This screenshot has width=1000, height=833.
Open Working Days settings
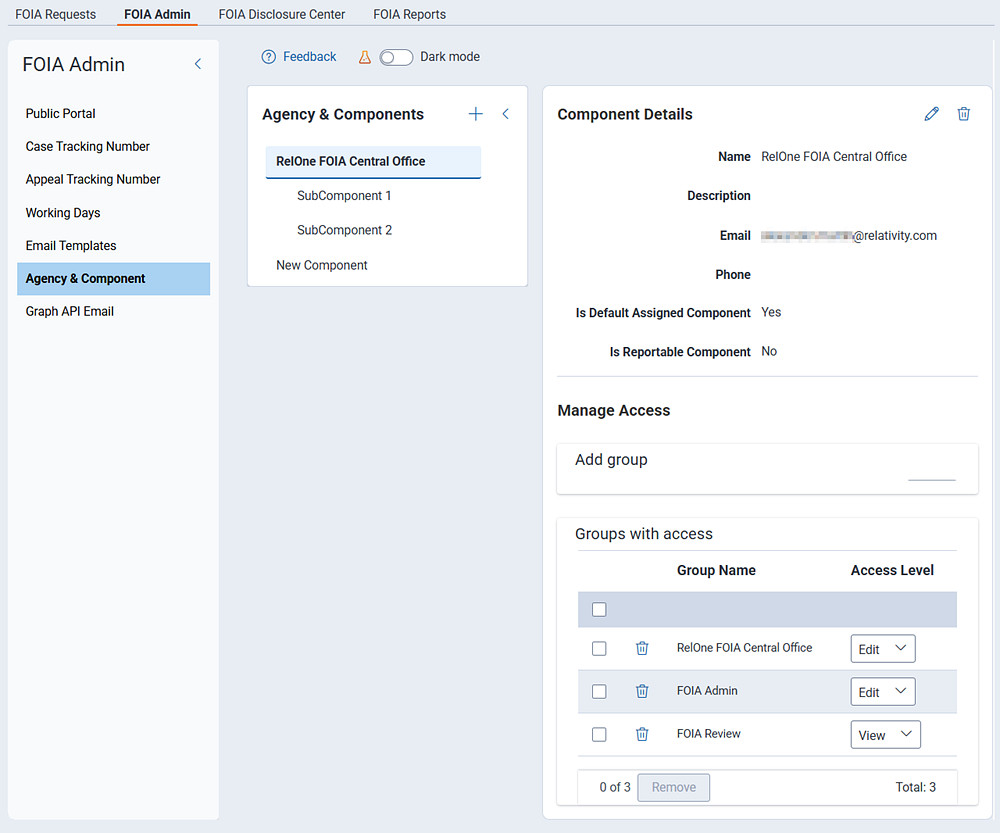point(62,213)
